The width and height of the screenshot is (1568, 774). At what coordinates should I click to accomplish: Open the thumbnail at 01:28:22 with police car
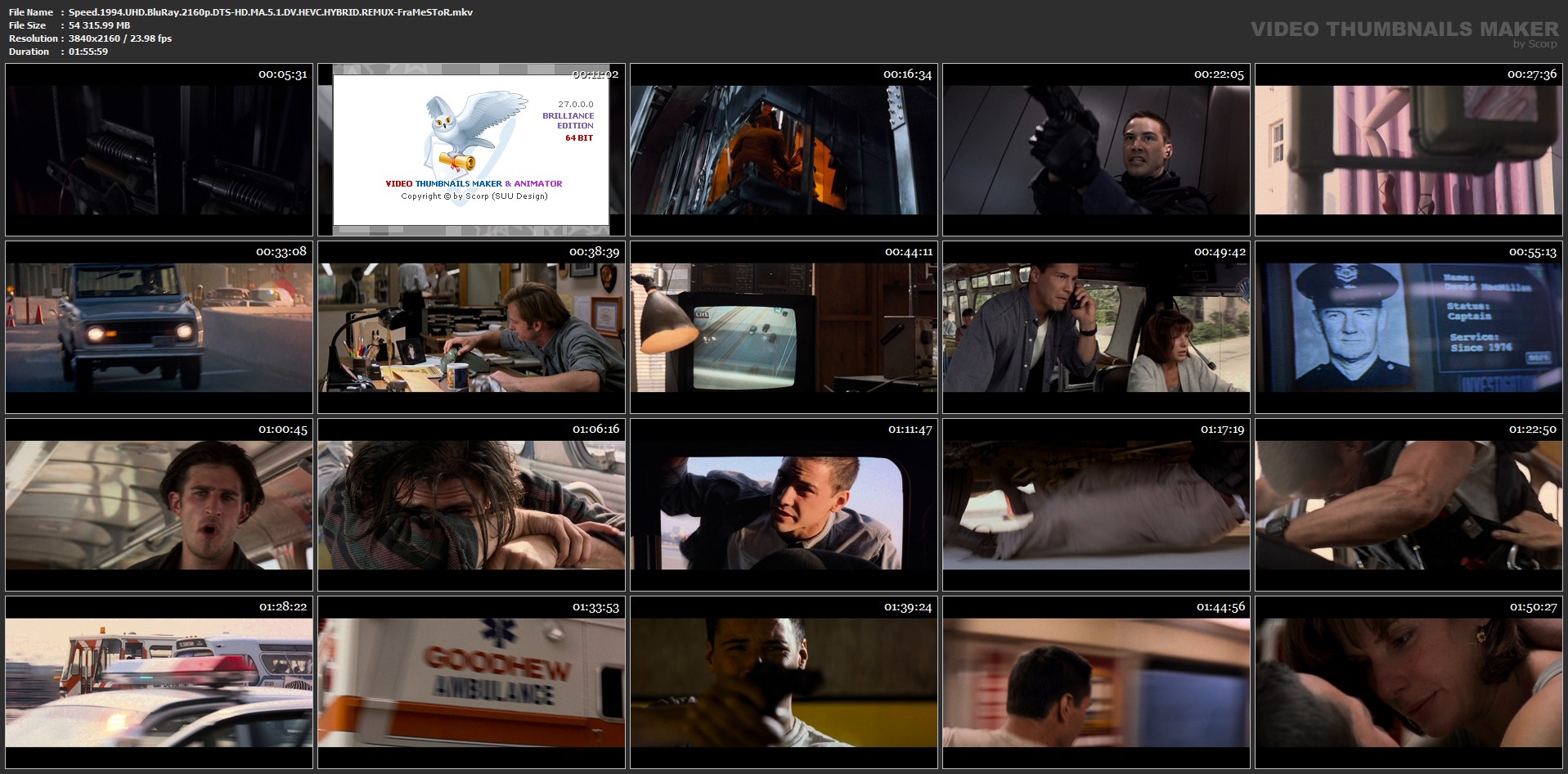[x=159, y=682]
